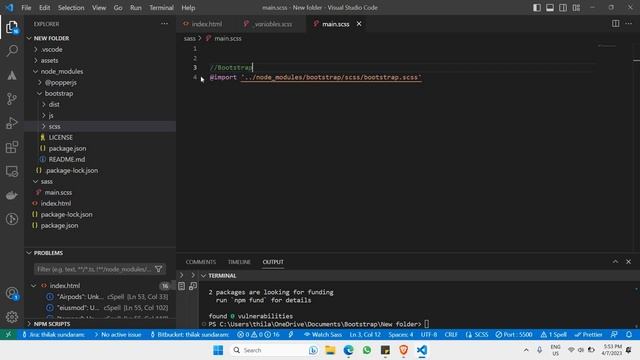Open Source Control view icon
640x360 pixels.
(x=12, y=99)
